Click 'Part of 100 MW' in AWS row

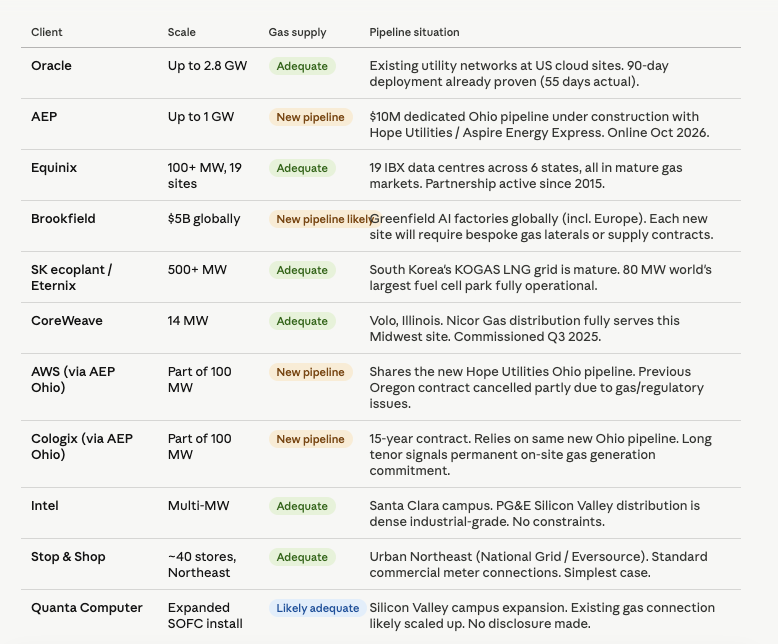click(x=199, y=380)
